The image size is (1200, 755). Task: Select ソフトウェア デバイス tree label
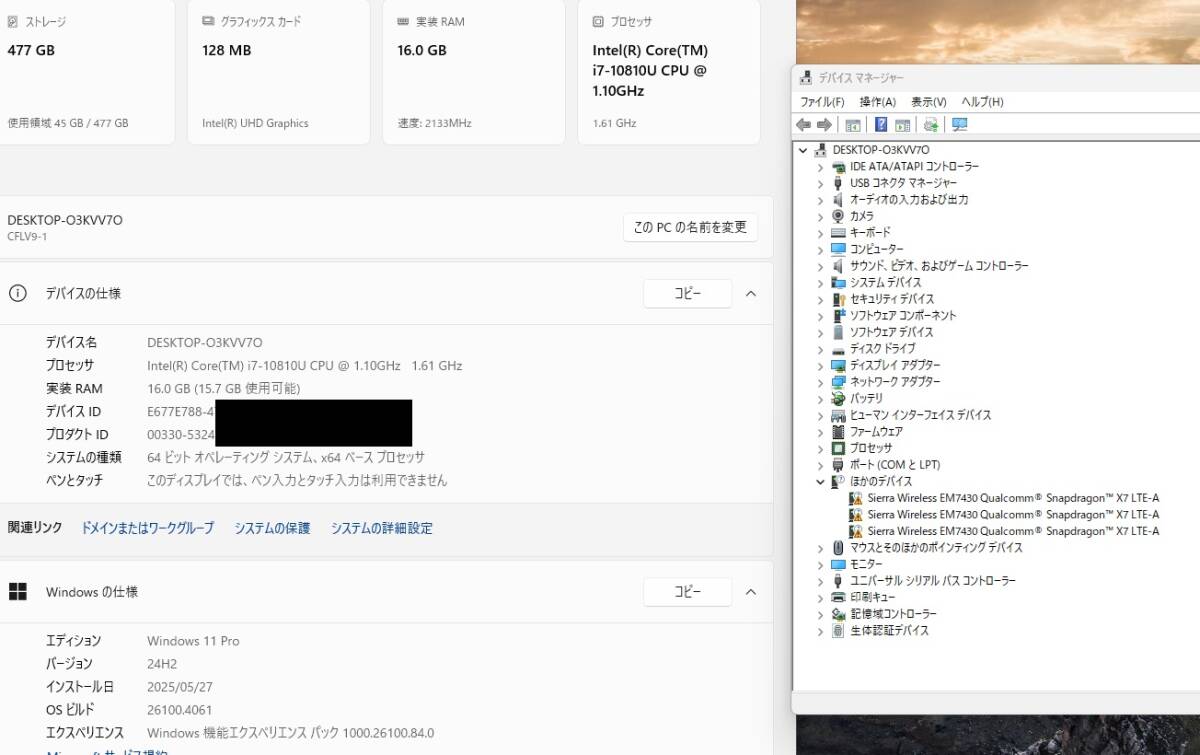[892, 332]
